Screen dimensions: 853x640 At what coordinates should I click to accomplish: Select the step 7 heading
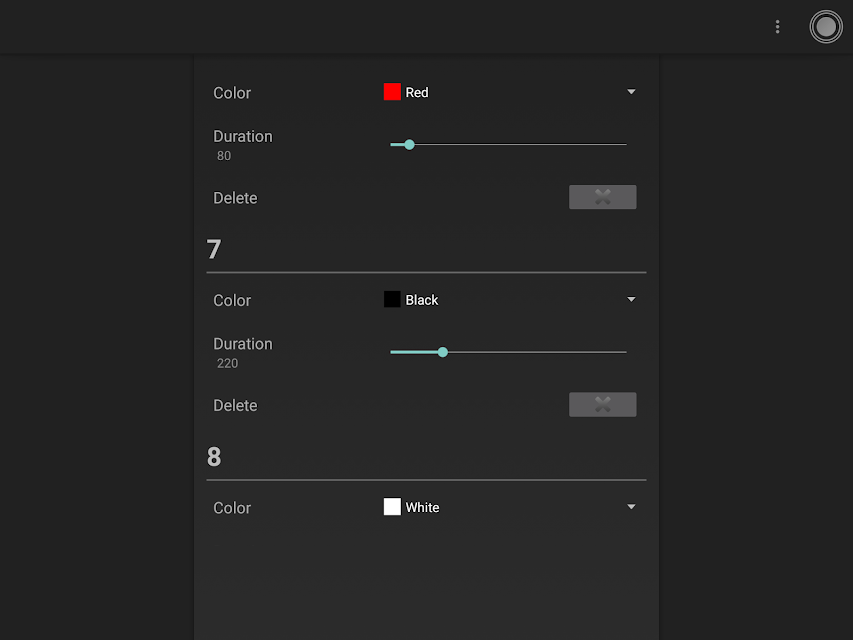(x=214, y=249)
